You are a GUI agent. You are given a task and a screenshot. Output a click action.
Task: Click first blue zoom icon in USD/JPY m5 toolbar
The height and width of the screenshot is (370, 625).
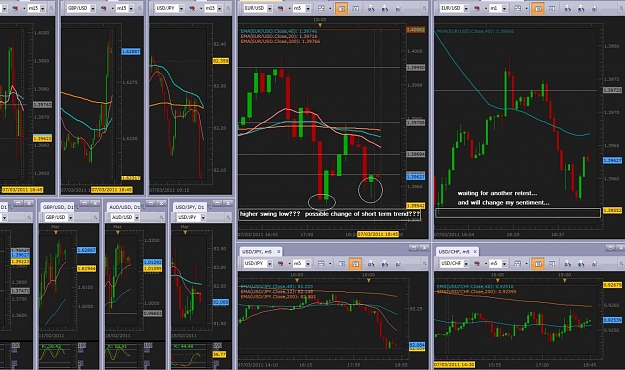pyautogui.click(x=371, y=264)
